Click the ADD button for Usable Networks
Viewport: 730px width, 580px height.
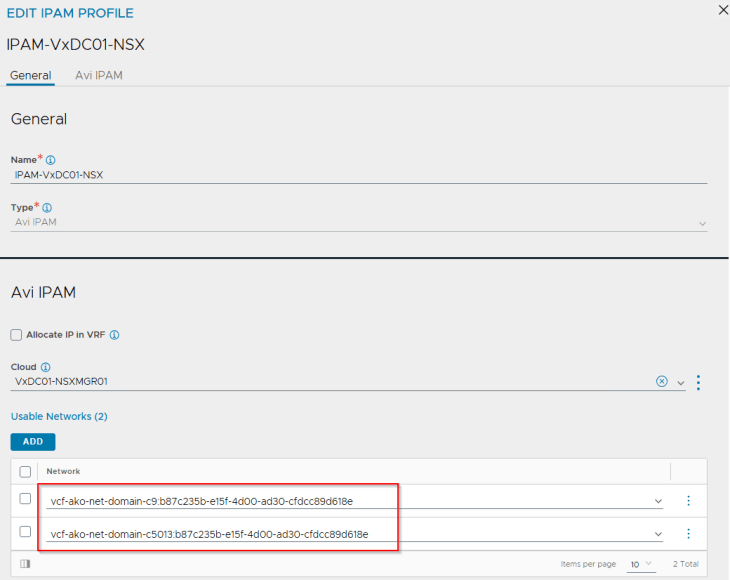[x=33, y=441]
